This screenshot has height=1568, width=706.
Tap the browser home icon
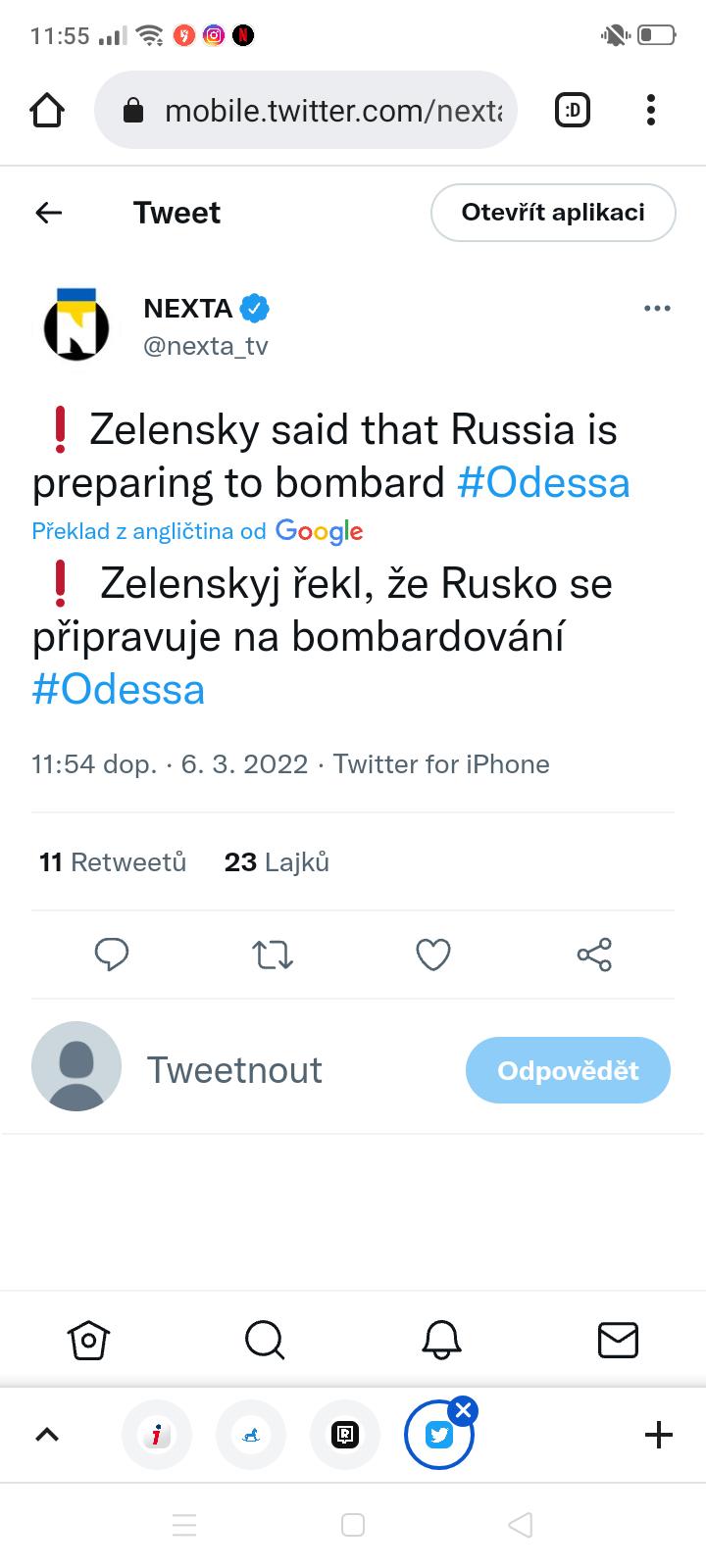click(47, 111)
